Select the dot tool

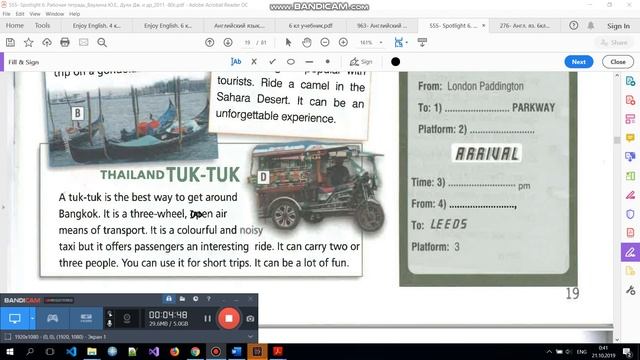(327, 62)
